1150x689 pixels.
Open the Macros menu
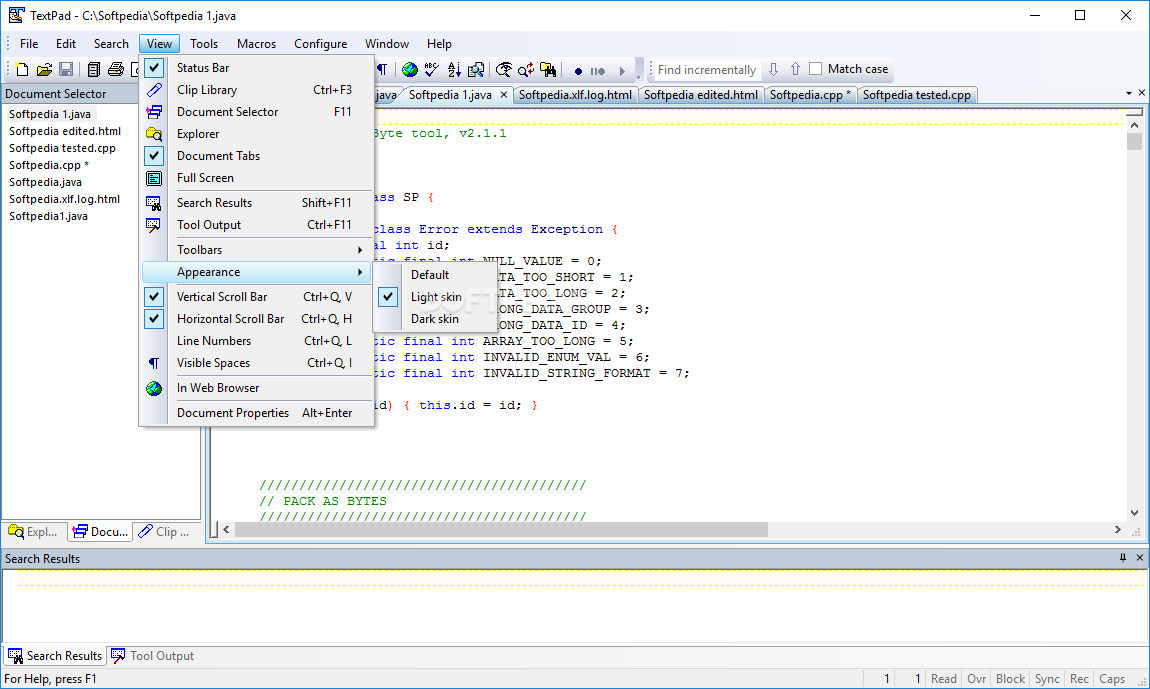(x=257, y=44)
